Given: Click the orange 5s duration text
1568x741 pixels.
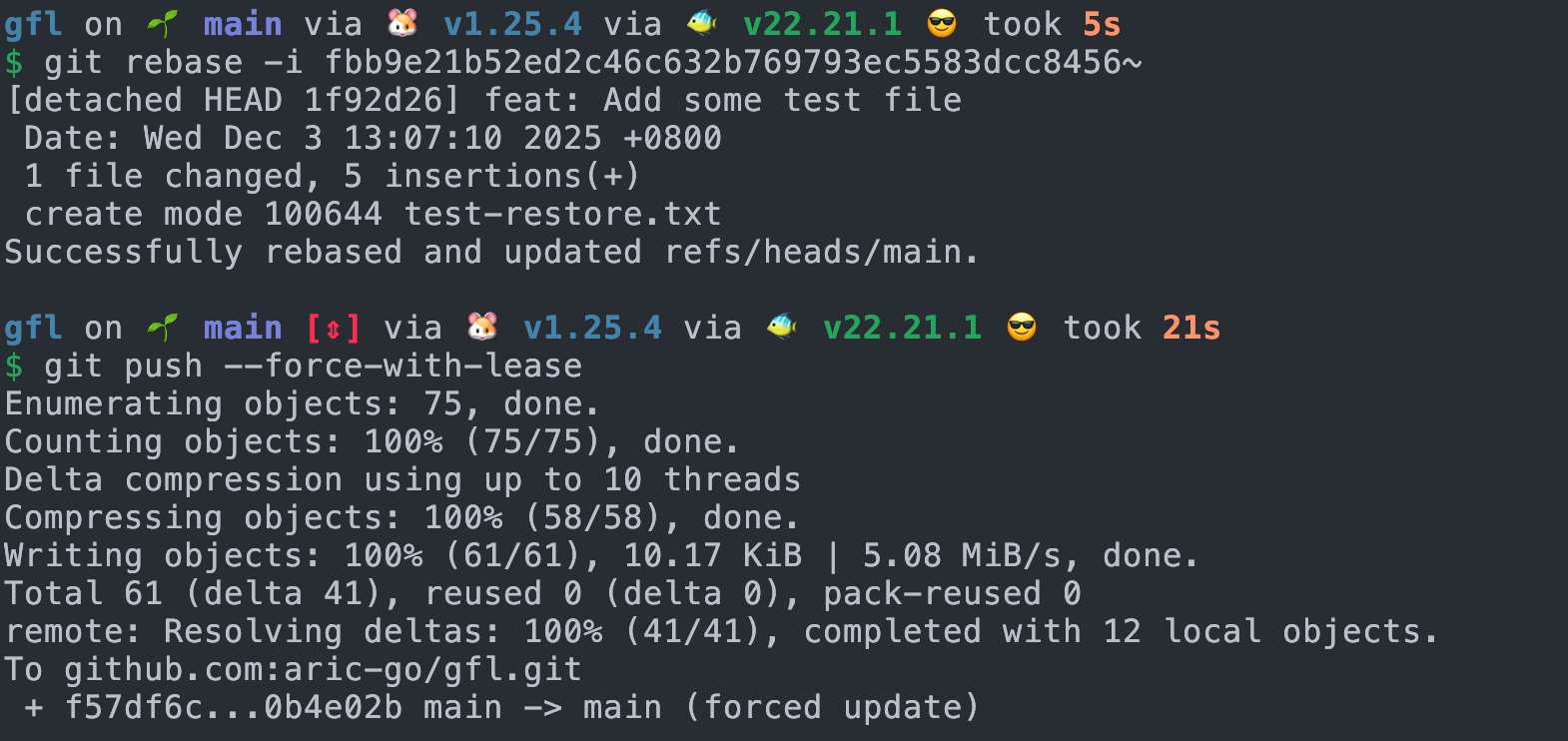Looking at the screenshot, I should [1101, 24].
